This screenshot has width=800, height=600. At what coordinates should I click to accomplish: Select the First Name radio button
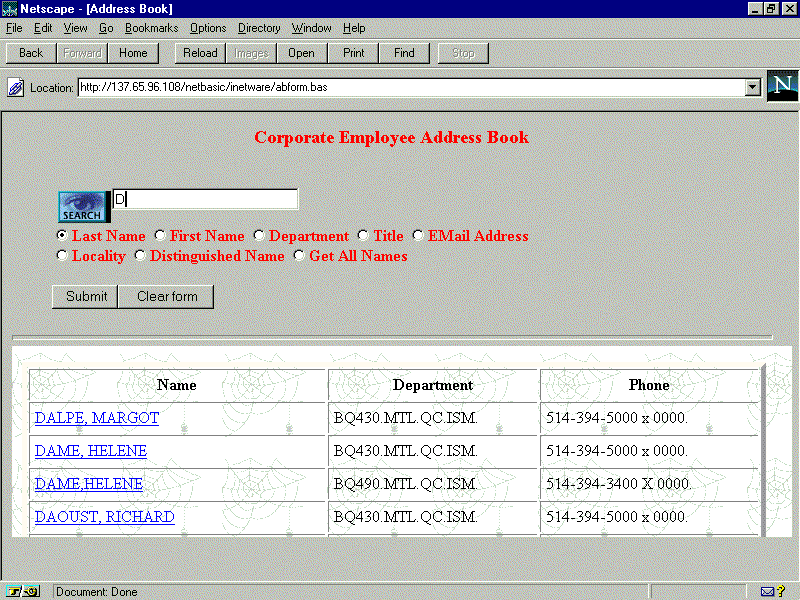(x=160, y=235)
